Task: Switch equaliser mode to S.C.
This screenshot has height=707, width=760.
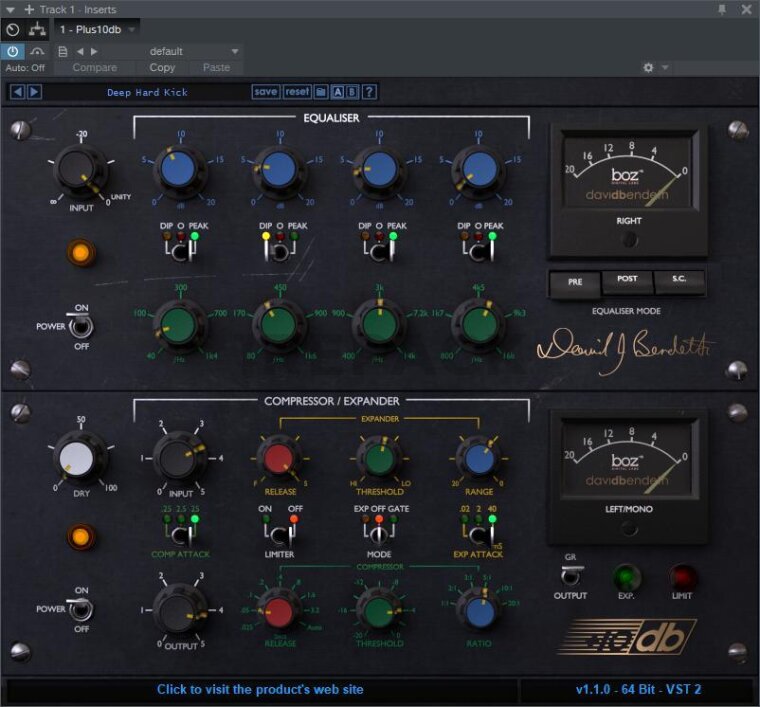Action: 680,283
